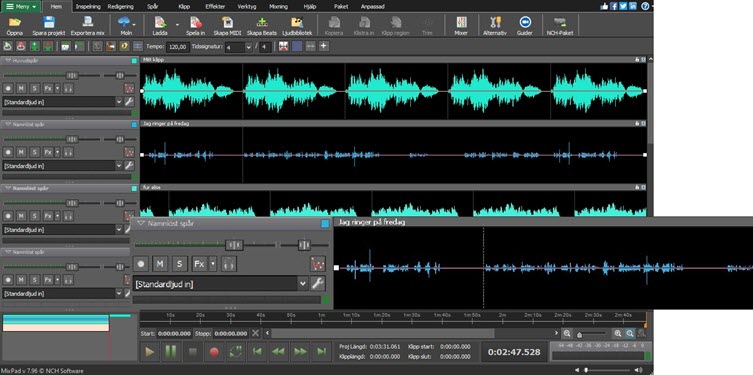Toggle the metronome icon next to the Tidssignatur fields
Screen dimensions: 753x375
coord(283,46)
